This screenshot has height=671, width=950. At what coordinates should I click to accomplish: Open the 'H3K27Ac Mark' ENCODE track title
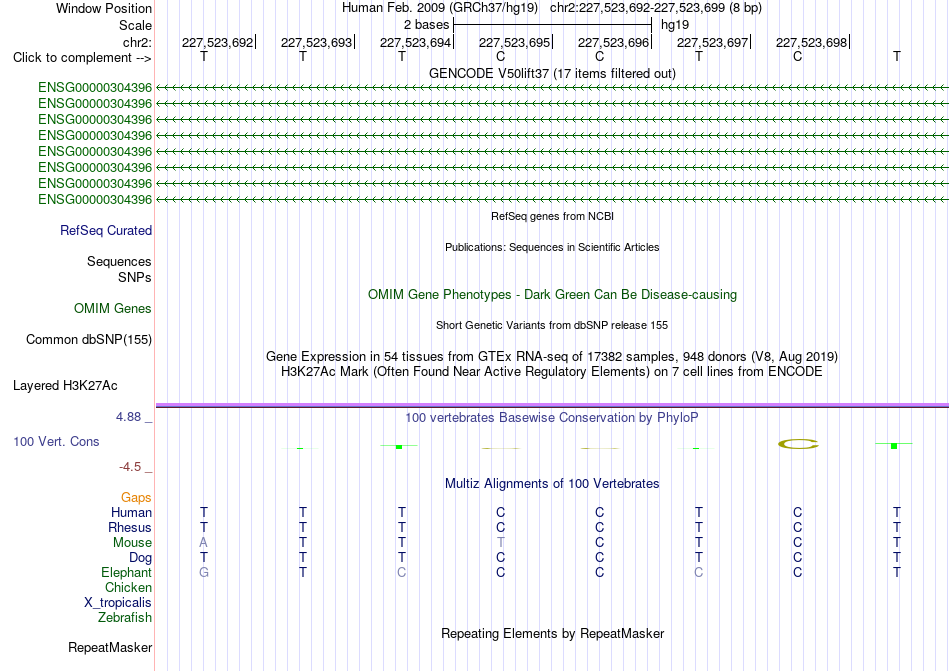click(552, 371)
